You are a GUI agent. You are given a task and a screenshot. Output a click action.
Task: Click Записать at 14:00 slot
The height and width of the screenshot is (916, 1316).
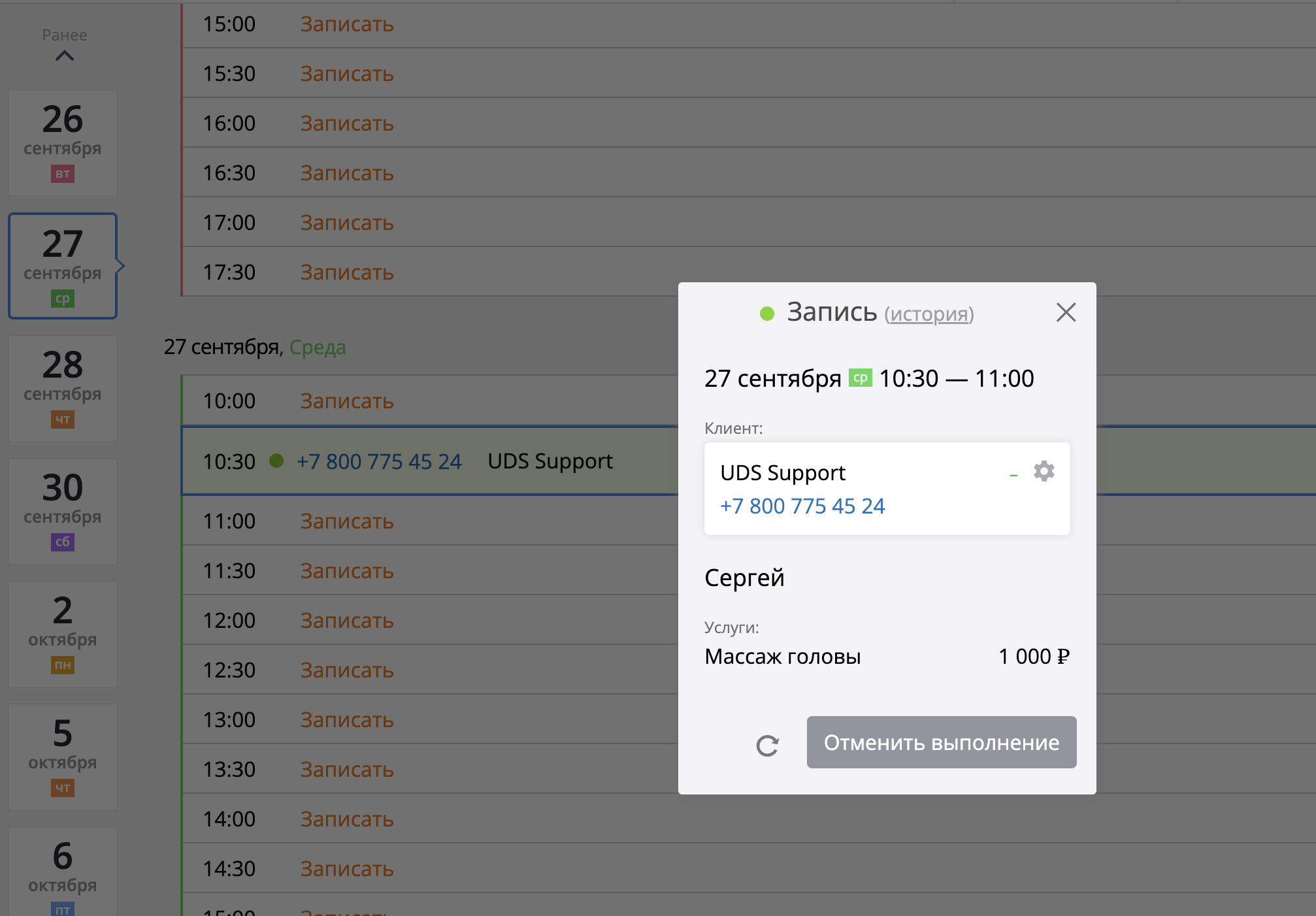click(x=347, y=819)
